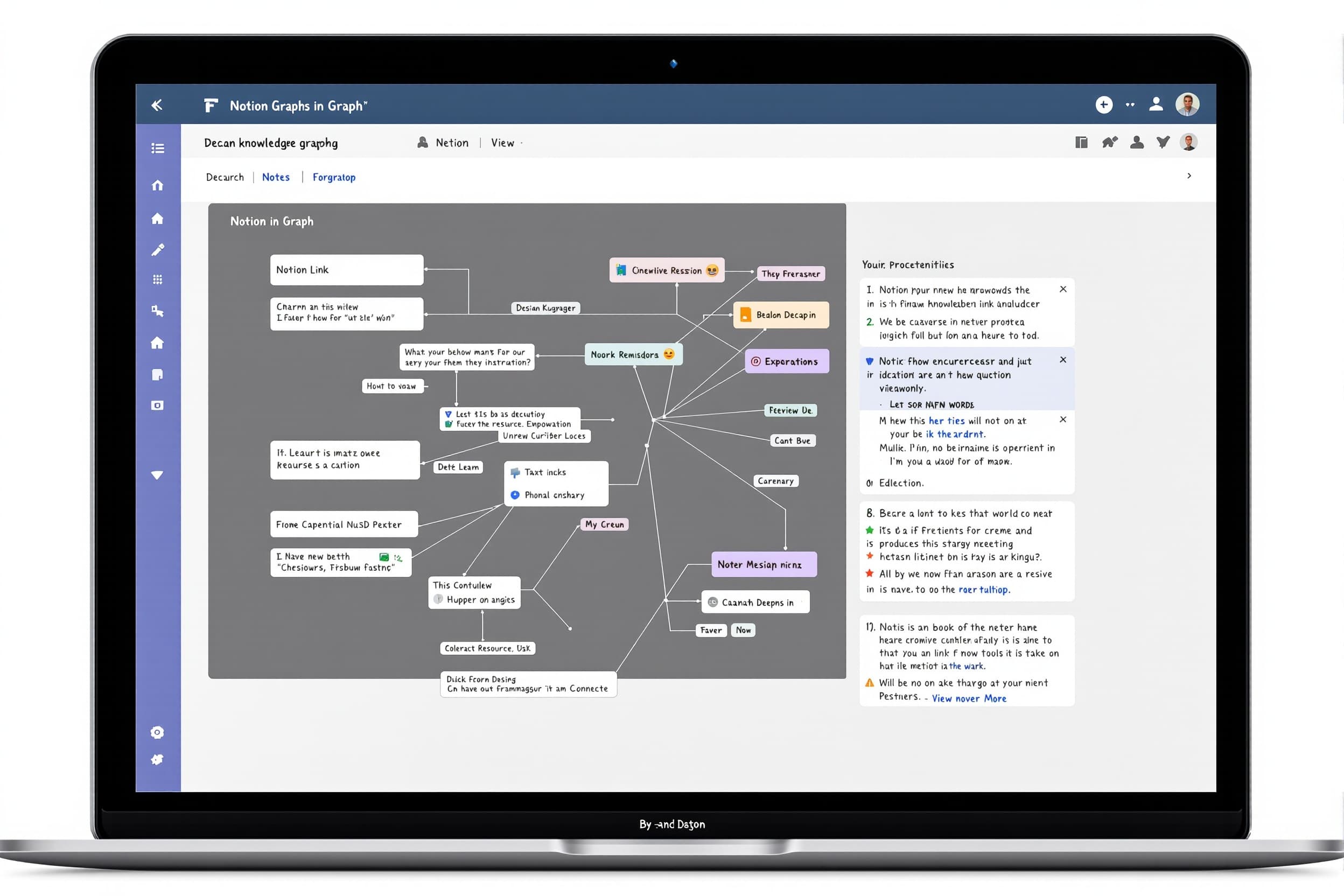Open the two-dot more options in header
The height and width of the screenshot is (896, 1344).
coord(1130,104)
